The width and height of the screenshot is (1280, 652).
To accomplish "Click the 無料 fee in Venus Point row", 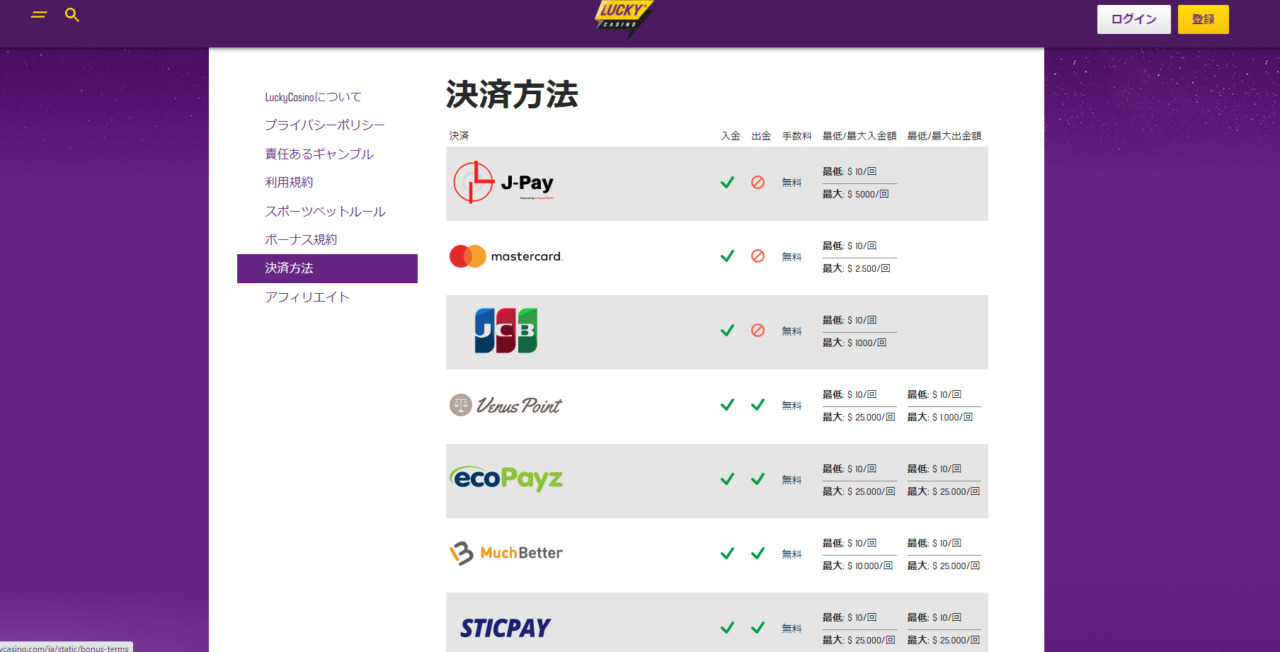I will 792,406.
